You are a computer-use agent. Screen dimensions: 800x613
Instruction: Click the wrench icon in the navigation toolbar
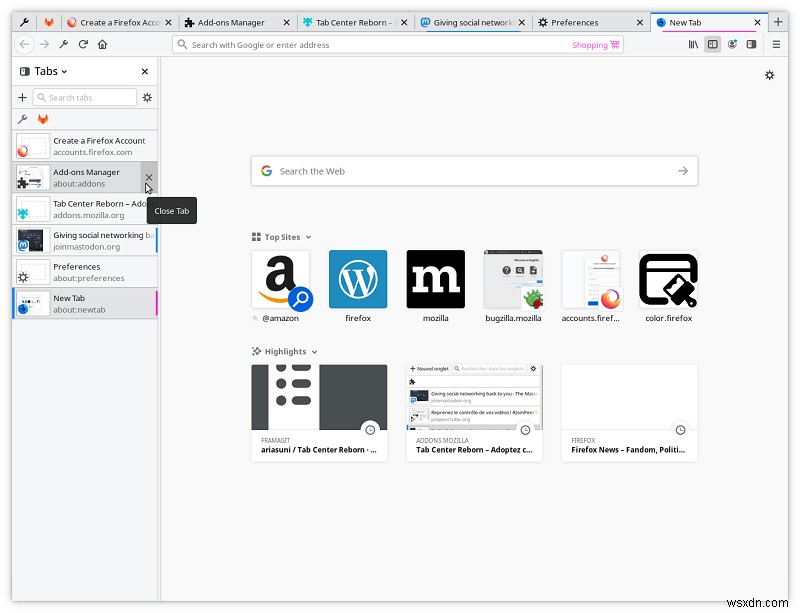pos(63,44)
